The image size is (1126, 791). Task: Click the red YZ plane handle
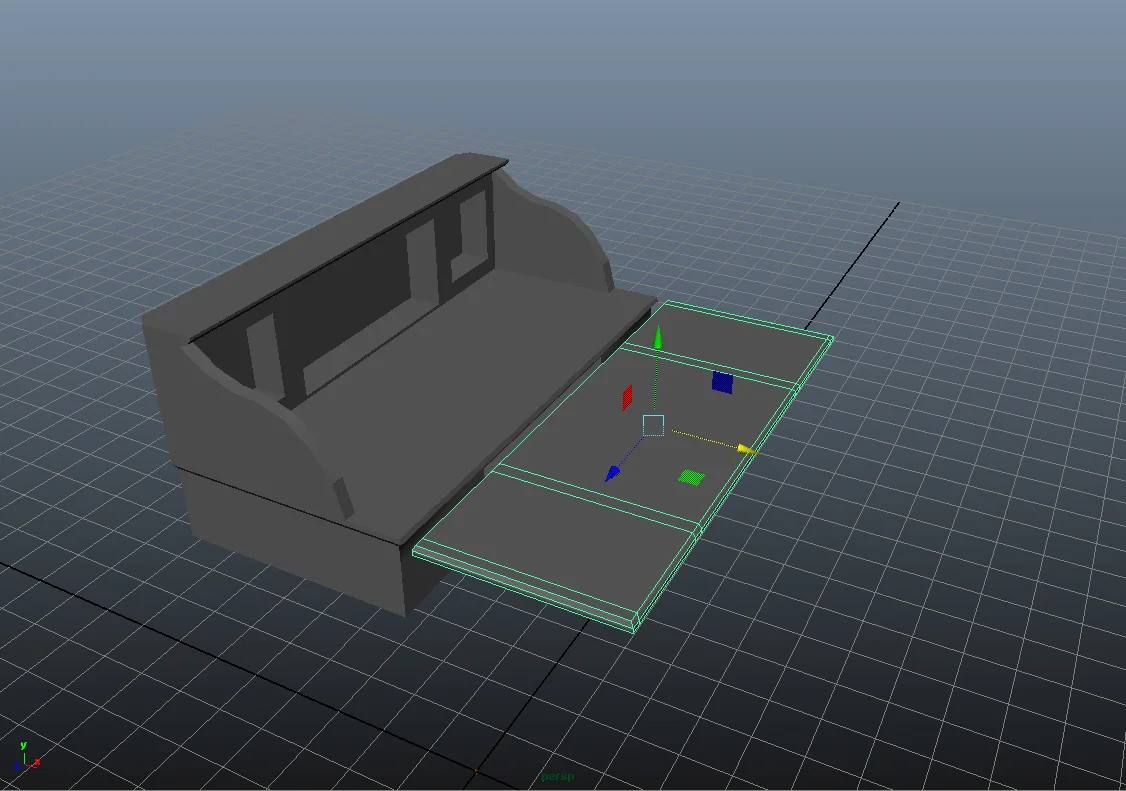coord(627,397)
